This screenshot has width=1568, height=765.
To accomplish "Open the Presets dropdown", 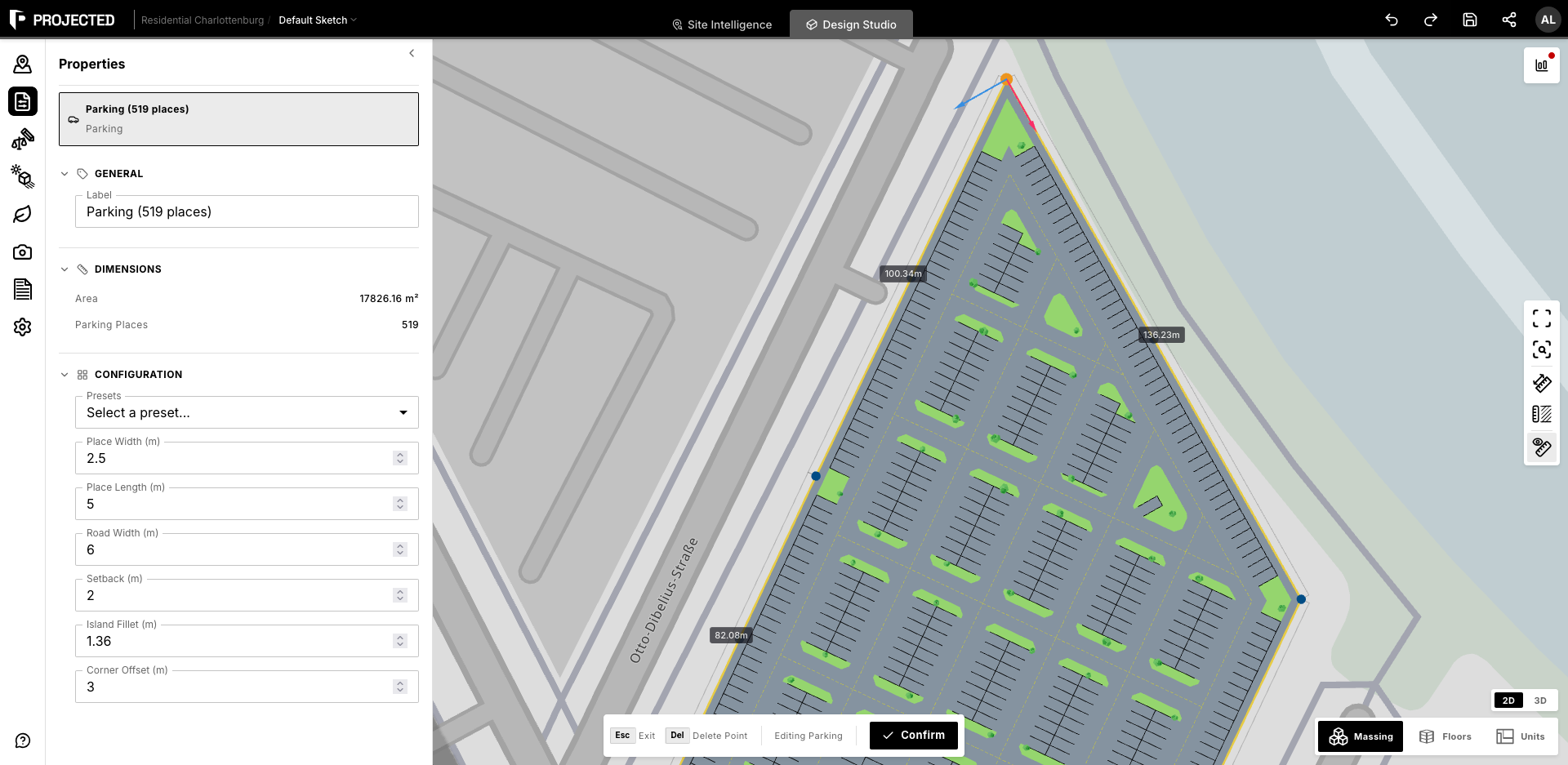I will 247,412.
